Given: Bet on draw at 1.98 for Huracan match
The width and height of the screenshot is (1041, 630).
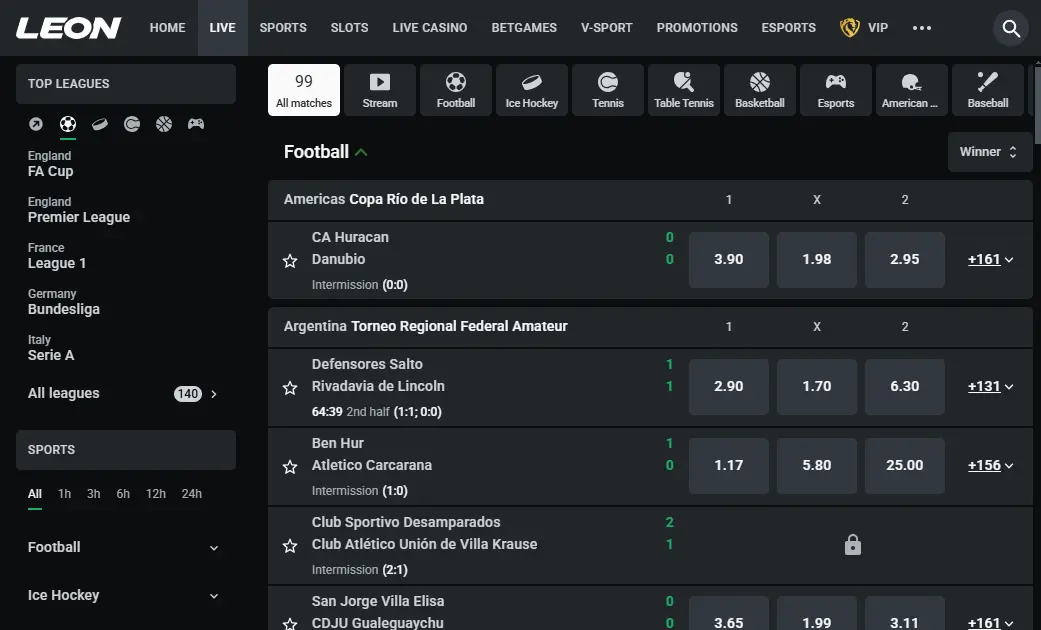Looking at the screenshot, I should [x=817, y=260].
